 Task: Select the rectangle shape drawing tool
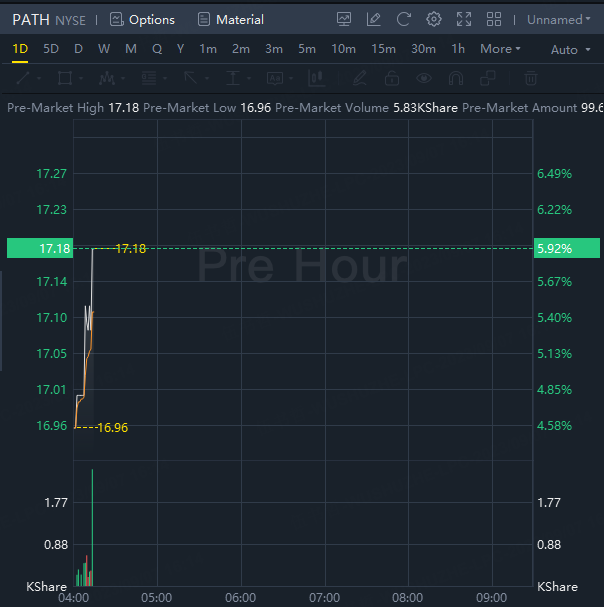tap(65, 78)
